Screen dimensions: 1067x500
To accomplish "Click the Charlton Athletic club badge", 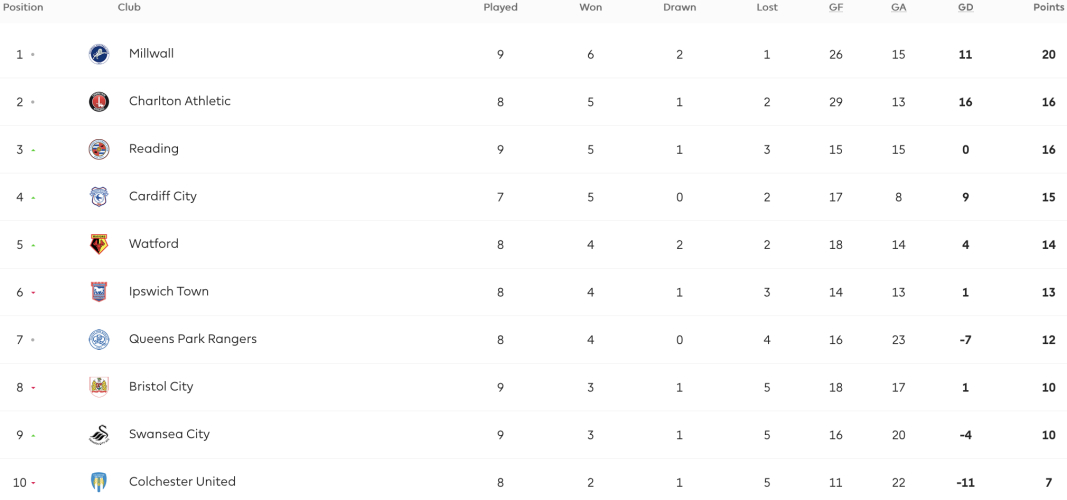I will (99, 102).
